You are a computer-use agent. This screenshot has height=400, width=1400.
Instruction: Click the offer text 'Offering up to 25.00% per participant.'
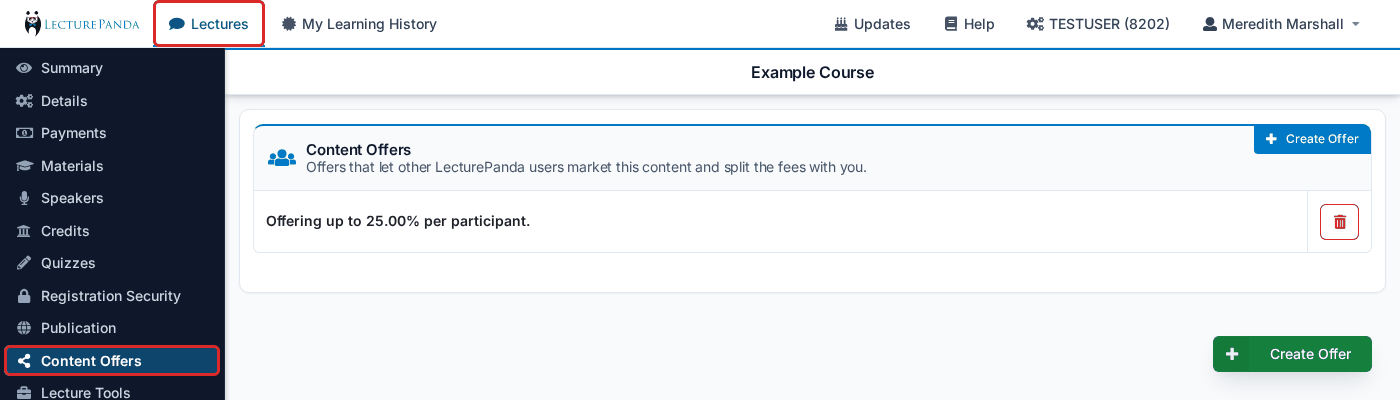398,221
